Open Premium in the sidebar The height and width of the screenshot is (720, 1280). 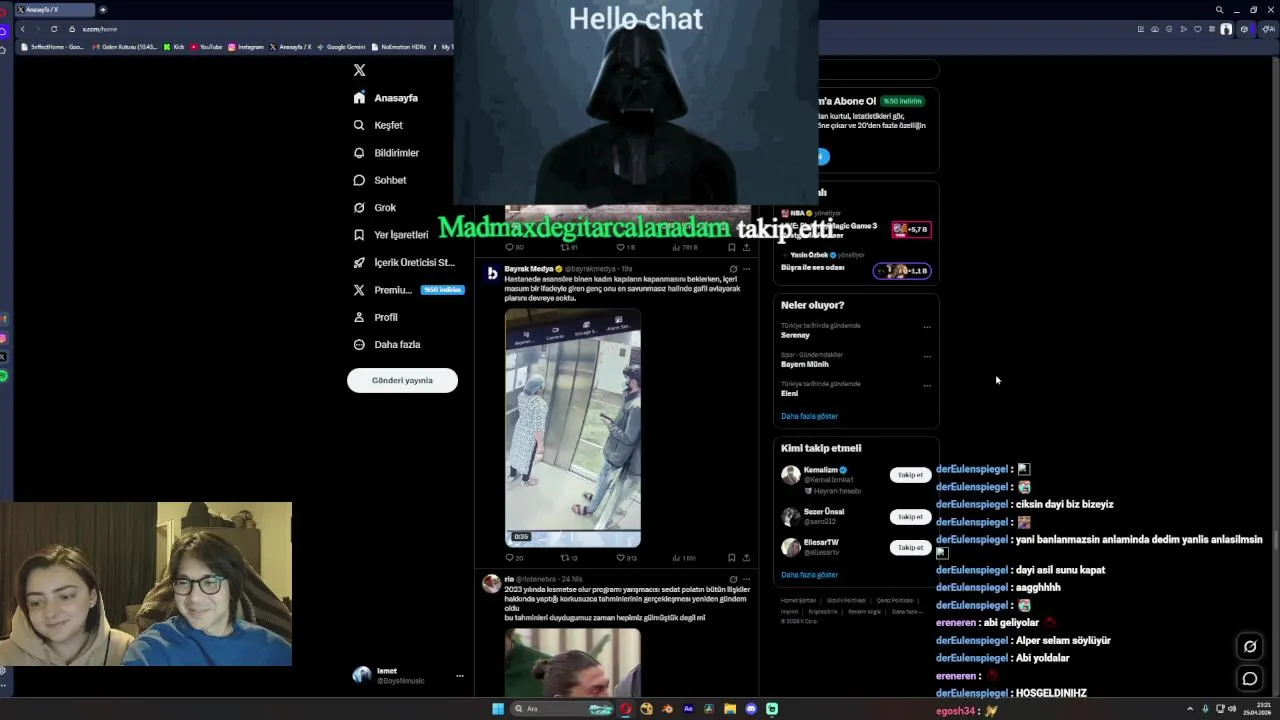(x=407, y=290)
